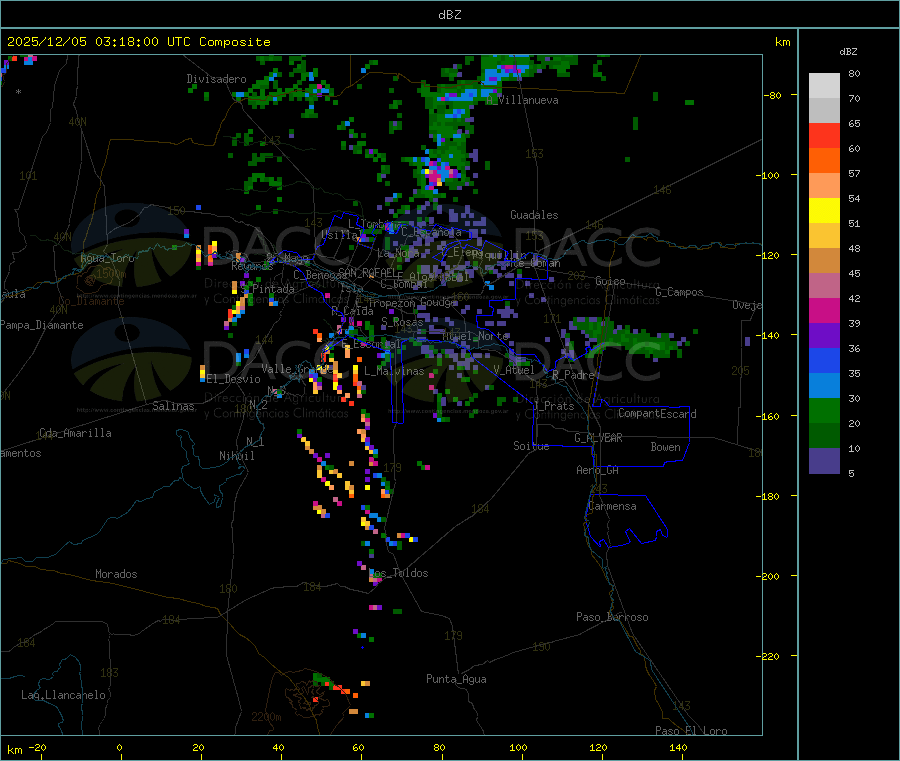Click the 65 dBZ red color swatch
The height and width of the screenshot is (761, 900).
tap(824, 135)
